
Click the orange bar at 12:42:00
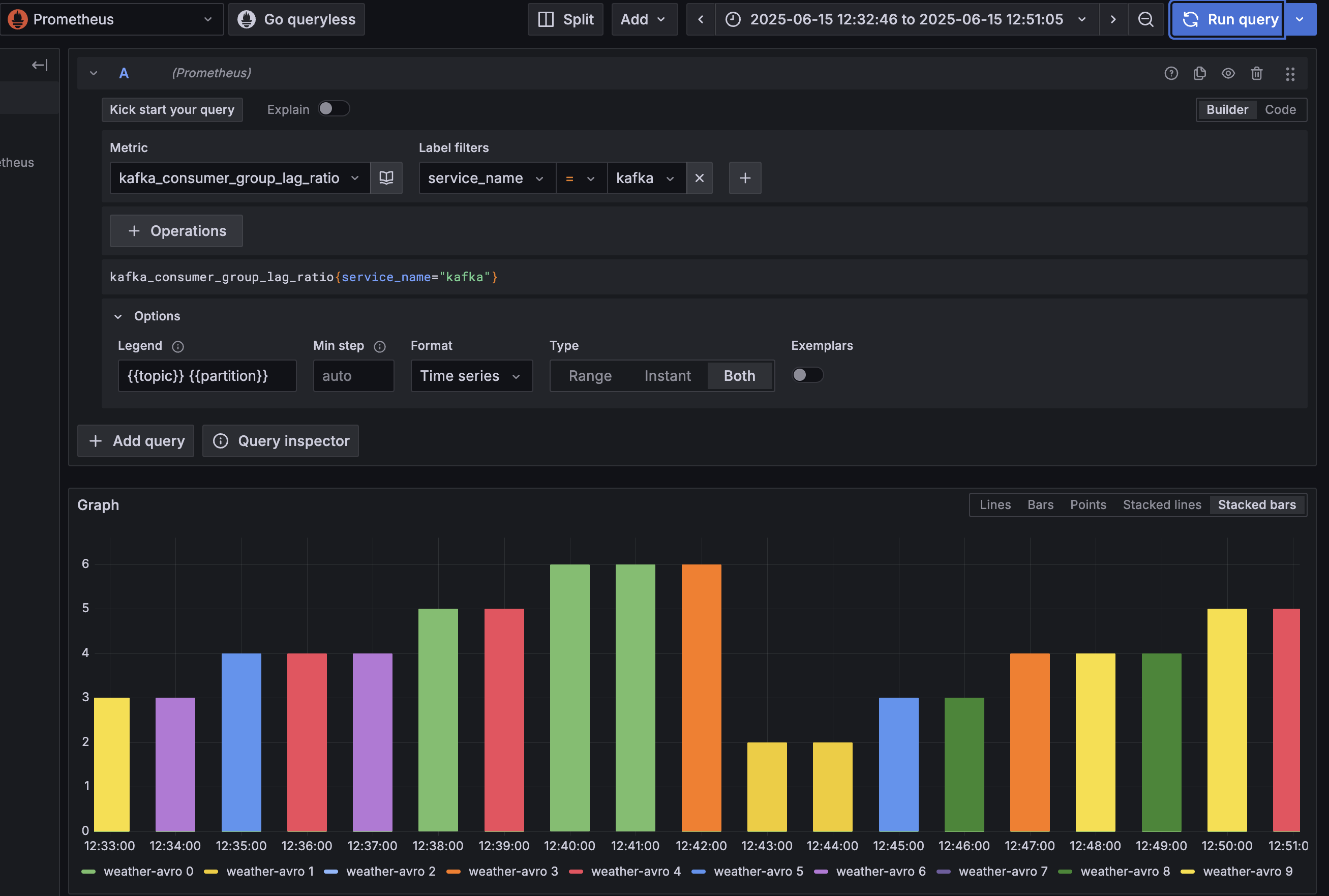click(701, 698)
